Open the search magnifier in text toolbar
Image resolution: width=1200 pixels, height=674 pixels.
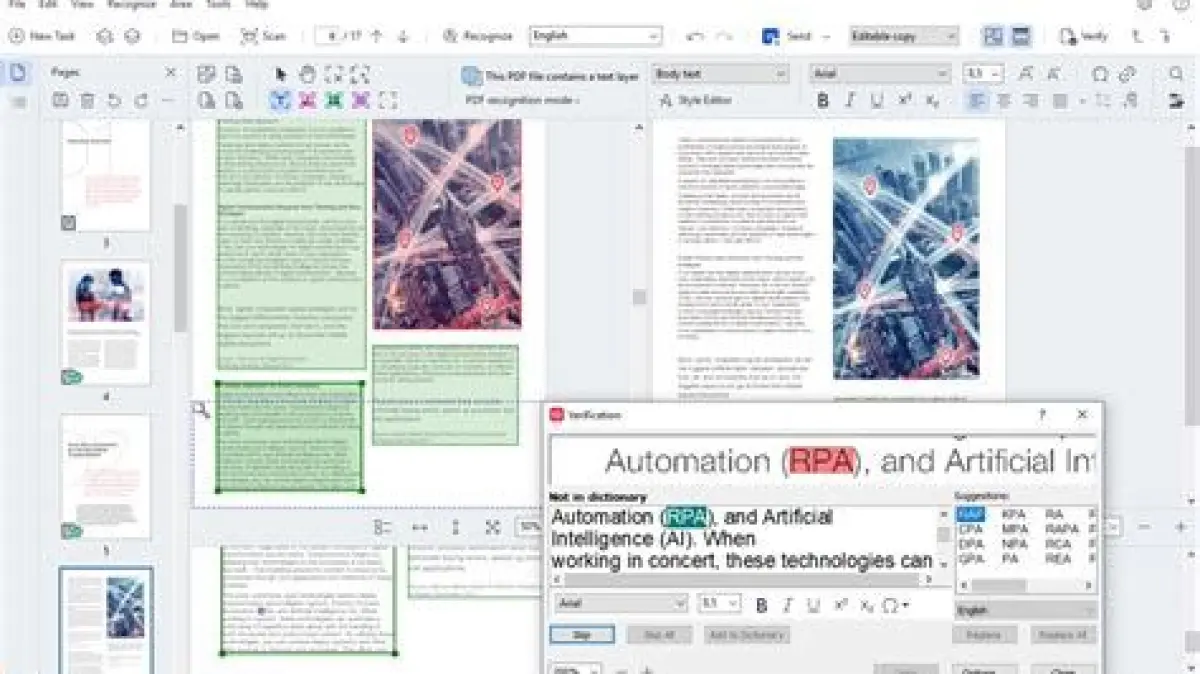[1176, 74]
